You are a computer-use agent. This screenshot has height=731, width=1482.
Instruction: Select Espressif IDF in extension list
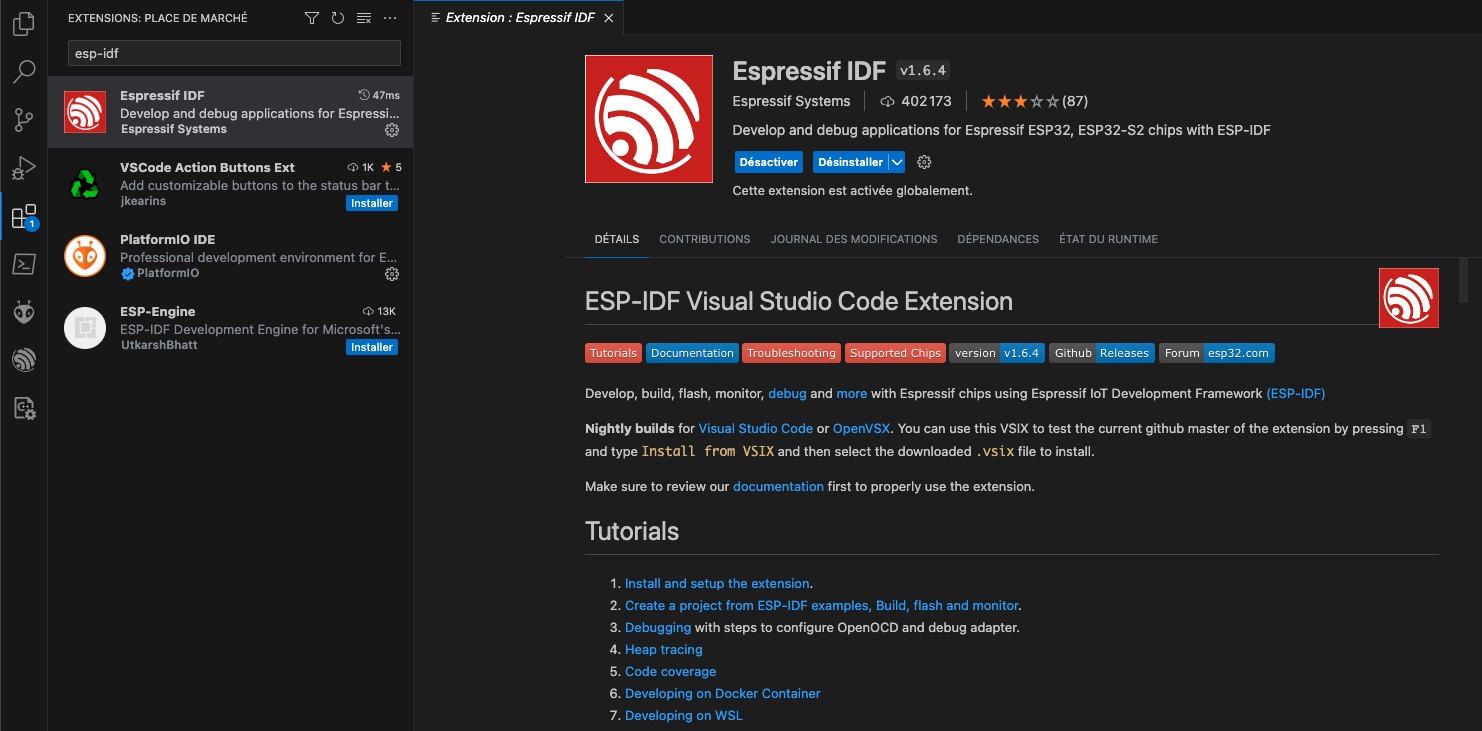[231, 112]
